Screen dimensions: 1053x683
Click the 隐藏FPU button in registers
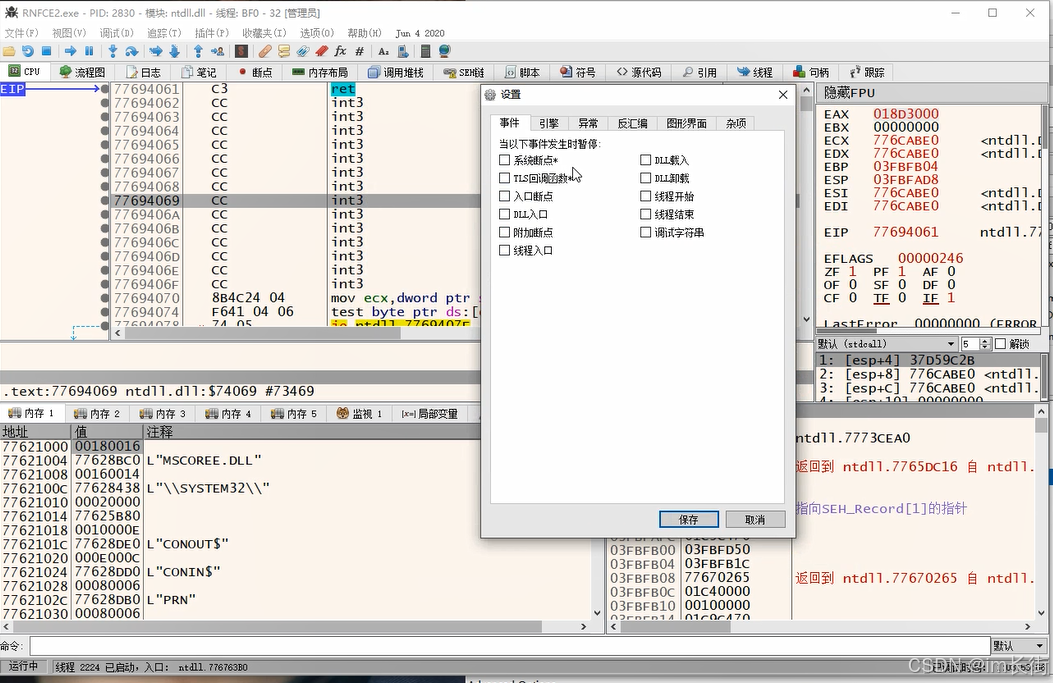(850, 93)
